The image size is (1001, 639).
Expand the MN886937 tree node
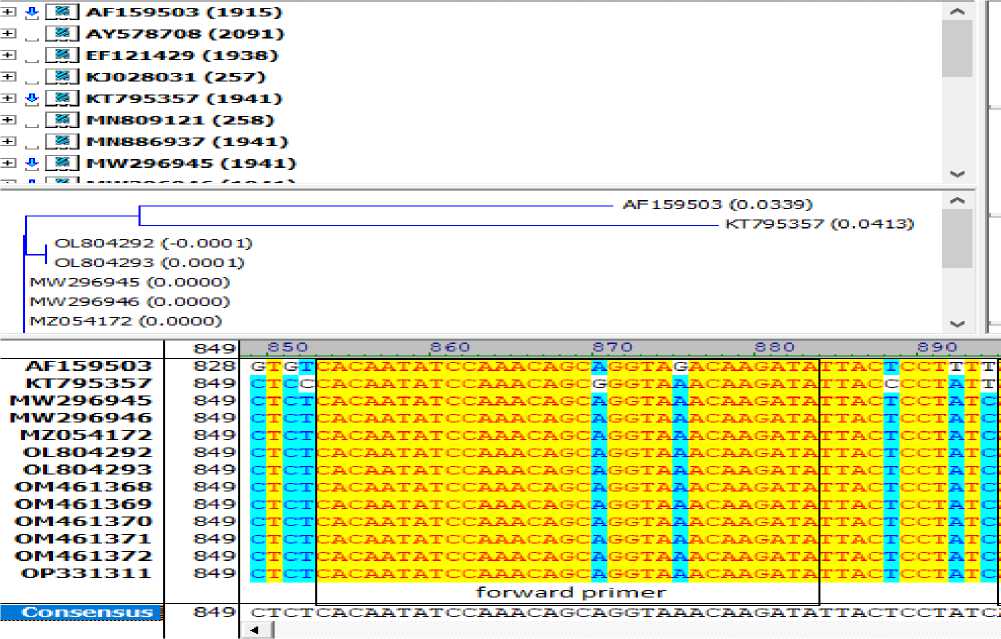point(9,142)
